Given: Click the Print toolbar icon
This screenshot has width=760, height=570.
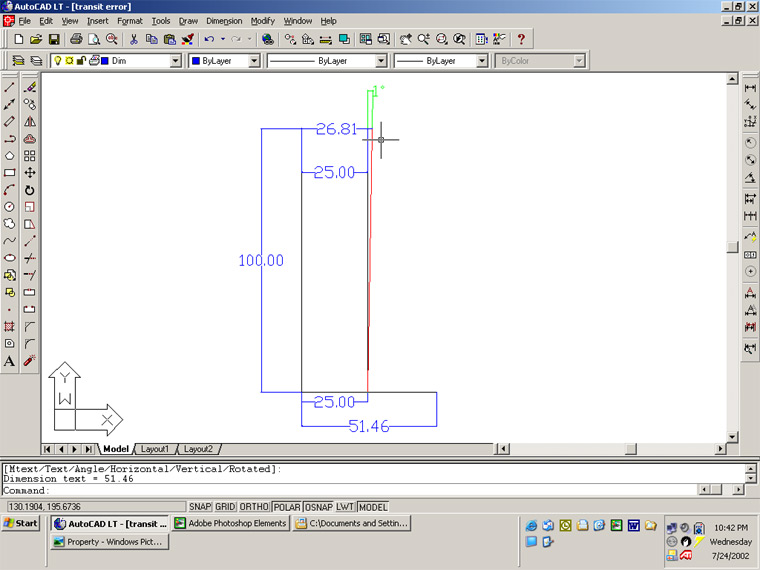Looking at the screenshot, I should point(75,39).
